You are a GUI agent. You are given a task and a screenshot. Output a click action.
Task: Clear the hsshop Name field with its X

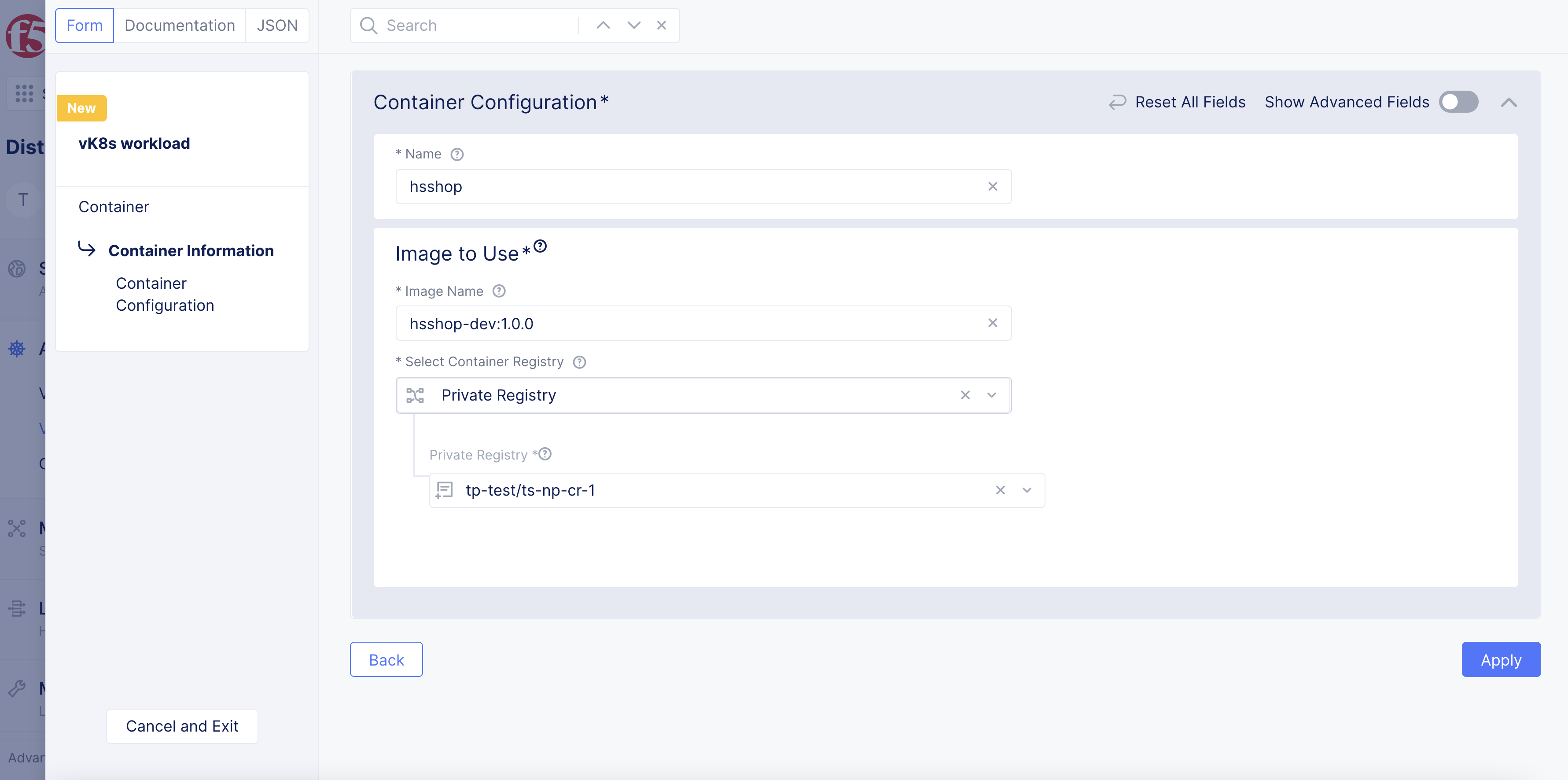pos(993,186)
